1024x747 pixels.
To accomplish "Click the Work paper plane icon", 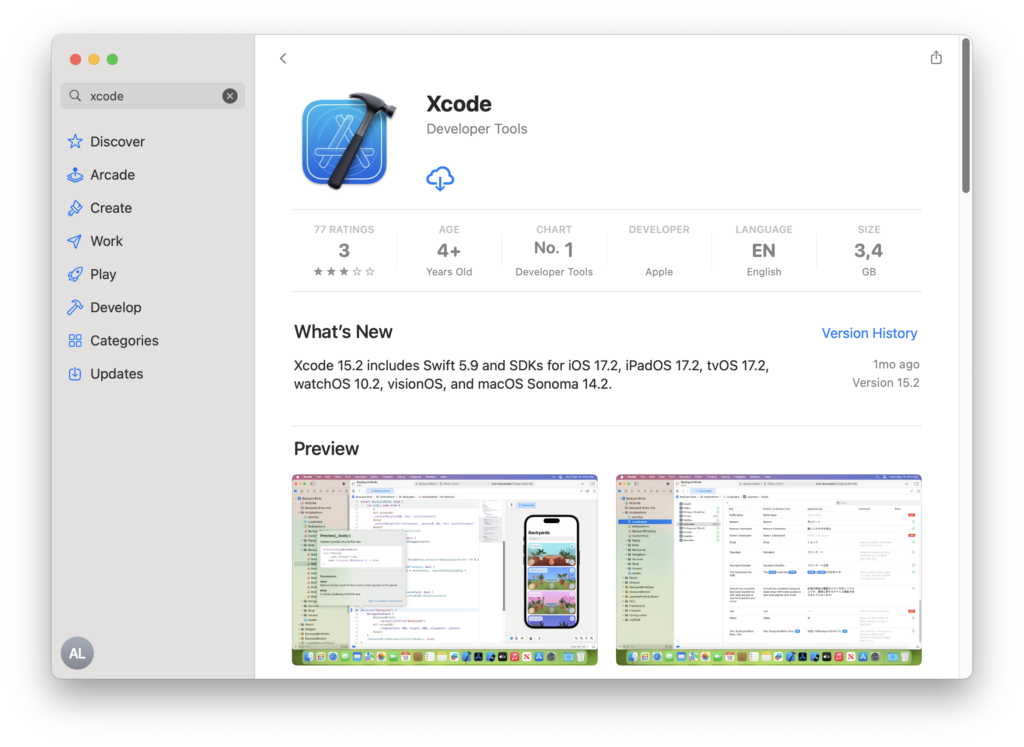I will pos(75,242).
